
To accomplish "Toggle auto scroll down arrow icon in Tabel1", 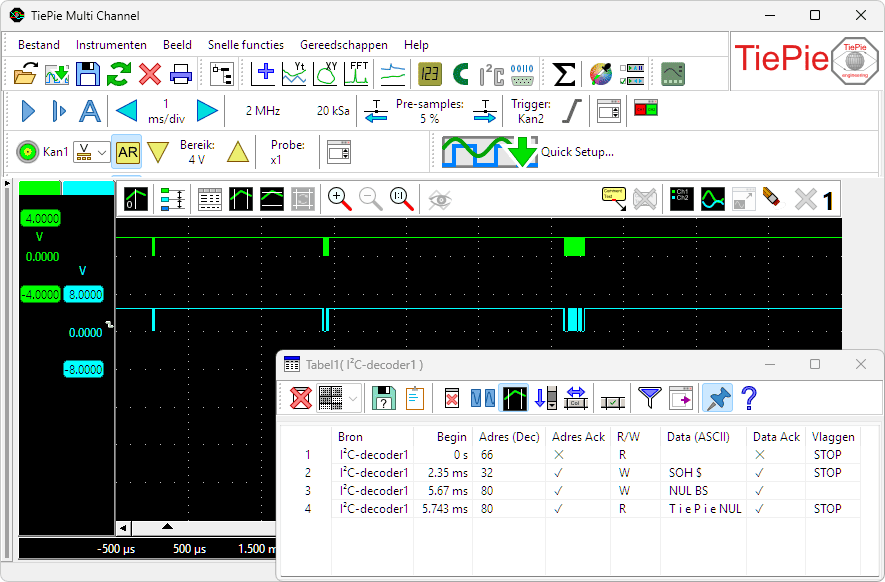I will (x=546, y=399).
